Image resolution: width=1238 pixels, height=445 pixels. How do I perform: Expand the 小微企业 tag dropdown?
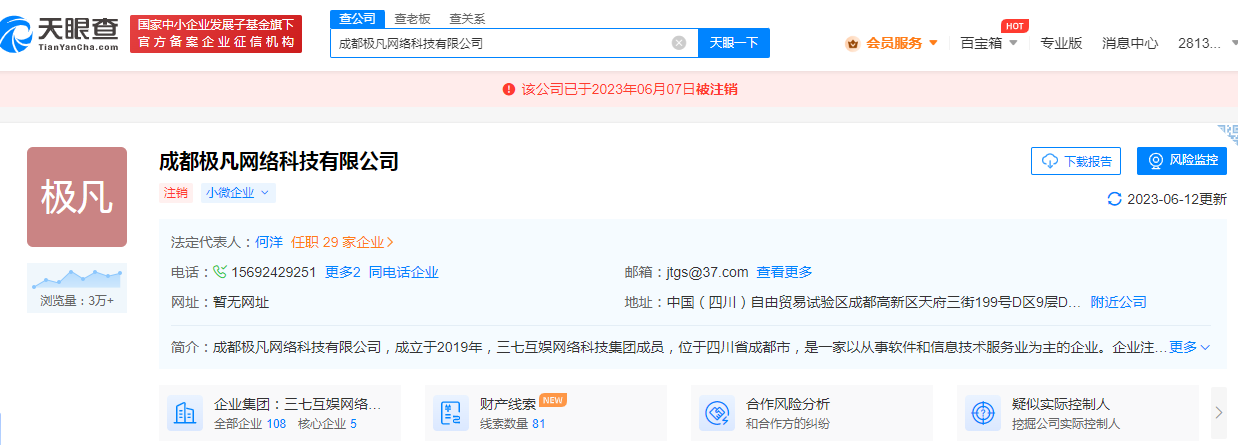[x=238, y=193]
